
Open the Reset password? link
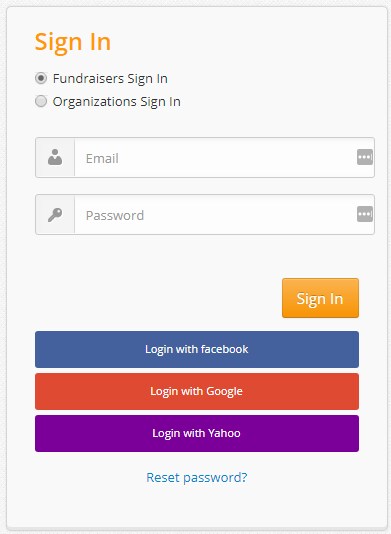[197, 477]
